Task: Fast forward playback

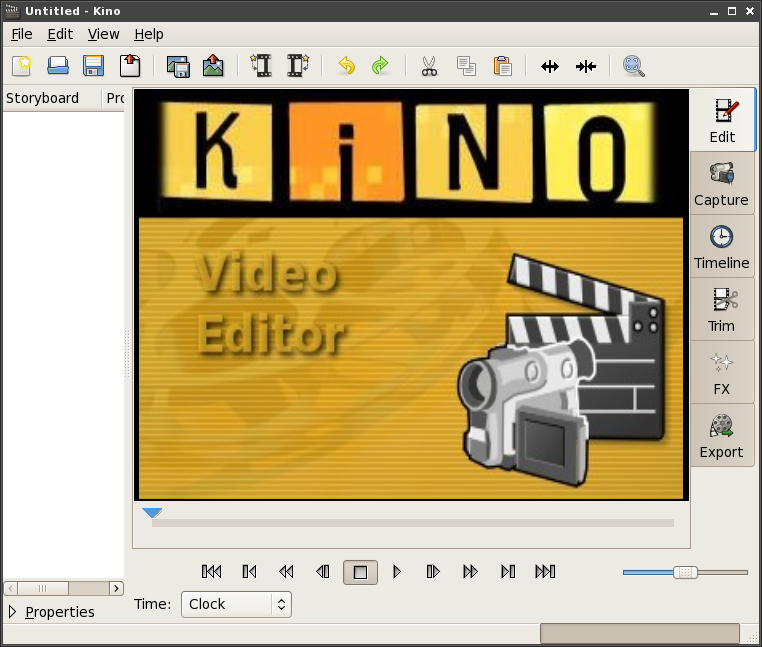Action: (x=470, y=572)
